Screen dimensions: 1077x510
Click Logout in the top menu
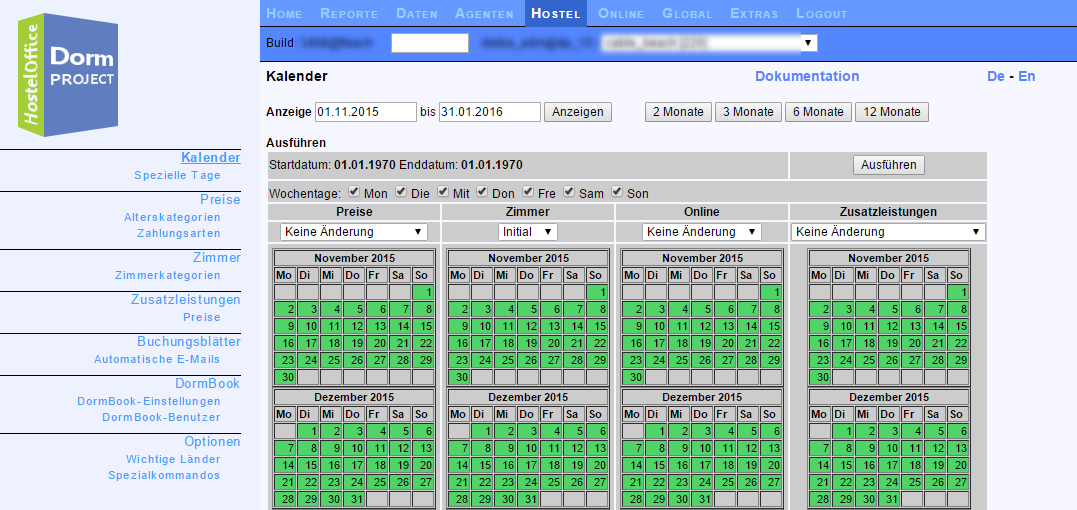click(821, 13)
